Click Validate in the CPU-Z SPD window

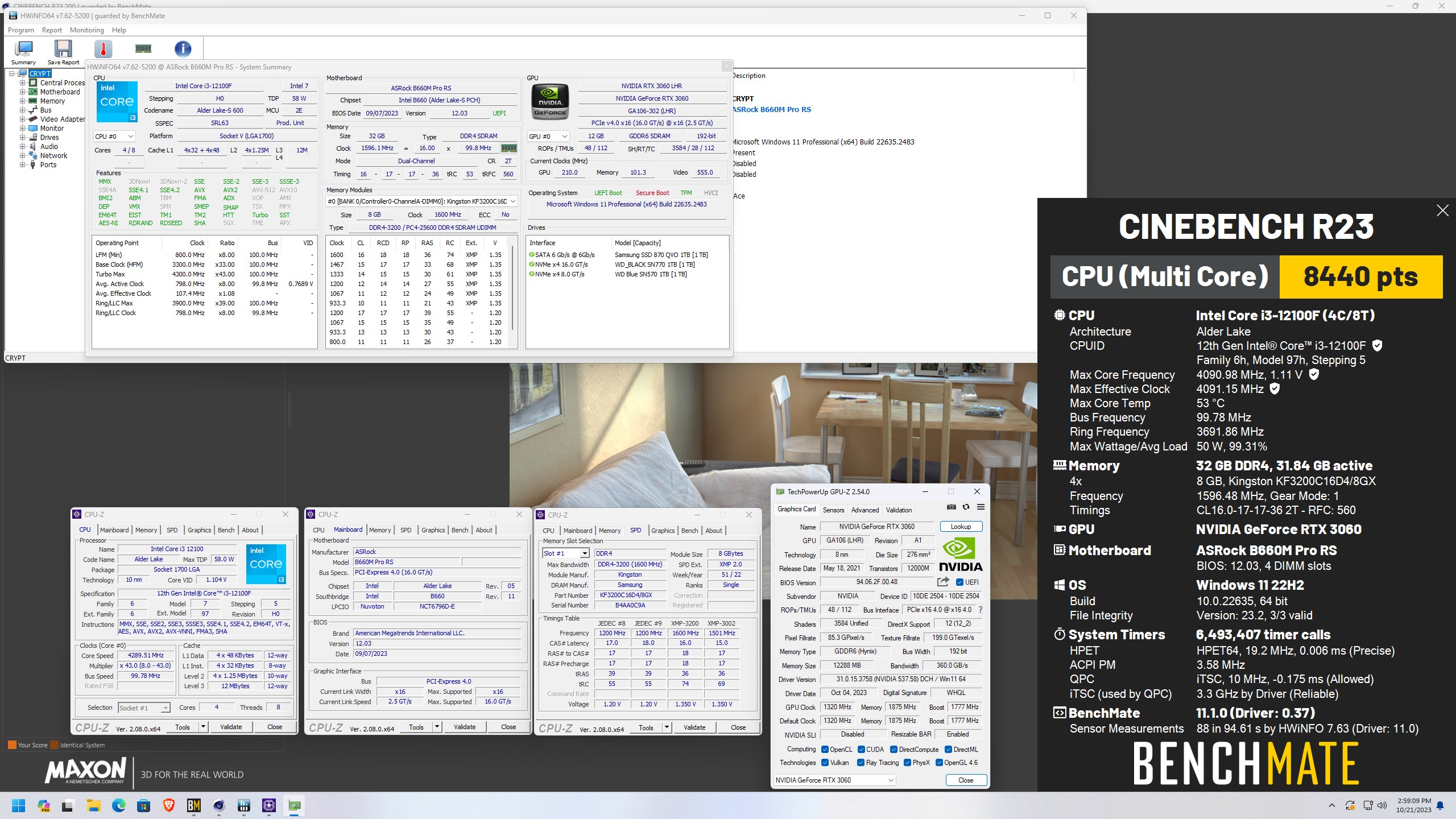(x=694, y=727)
